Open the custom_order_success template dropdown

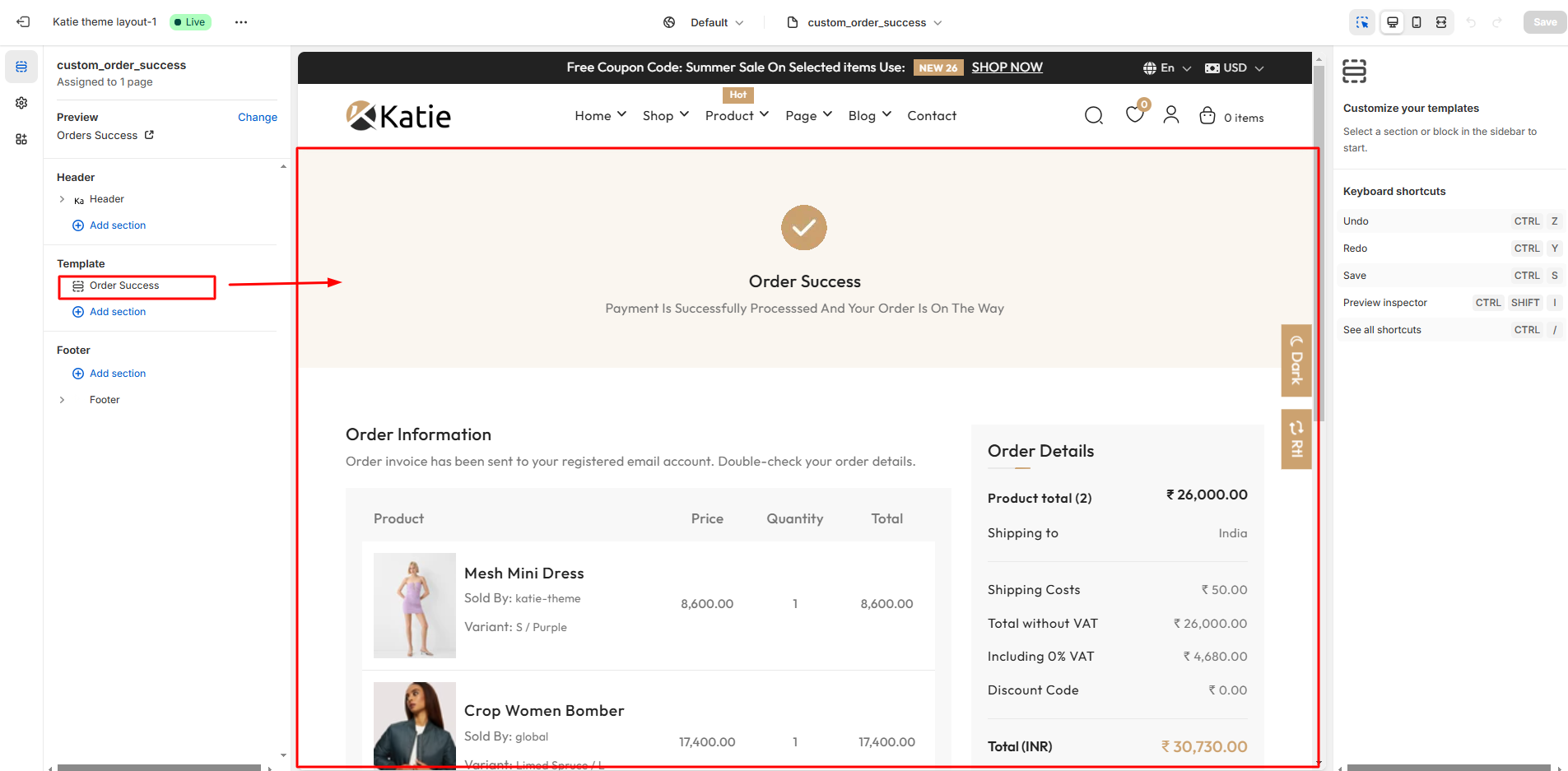[x=865, y=22]
